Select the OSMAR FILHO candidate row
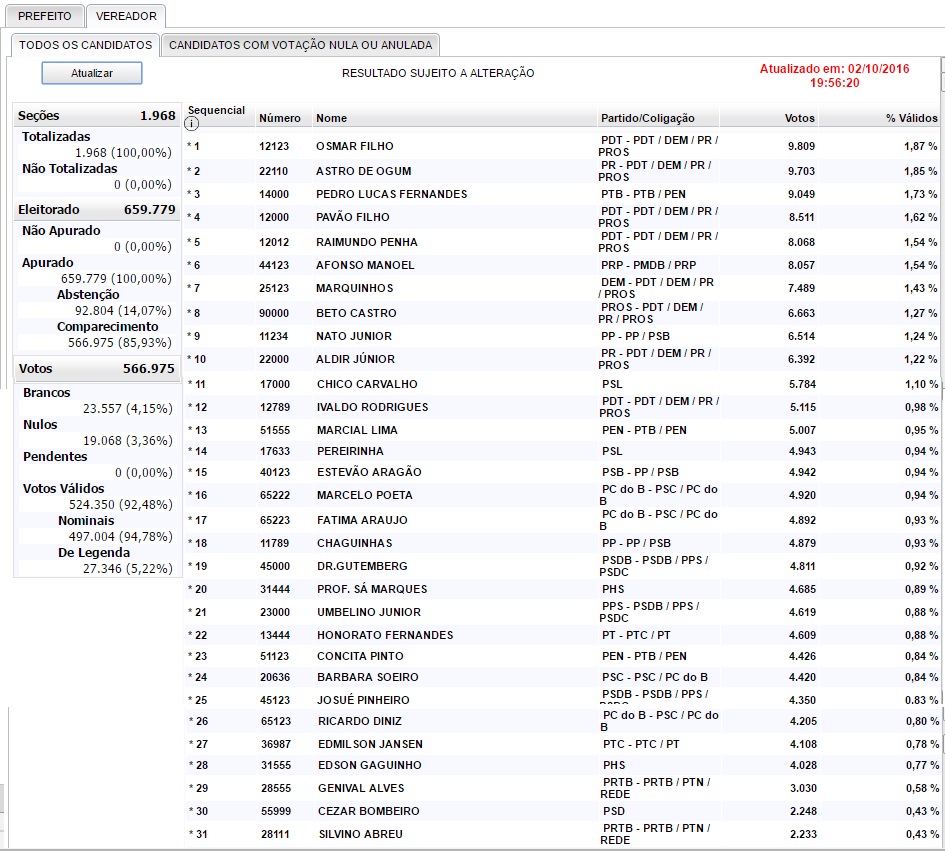Viewport: 945px width, 851px height. (x=355, y=146)
